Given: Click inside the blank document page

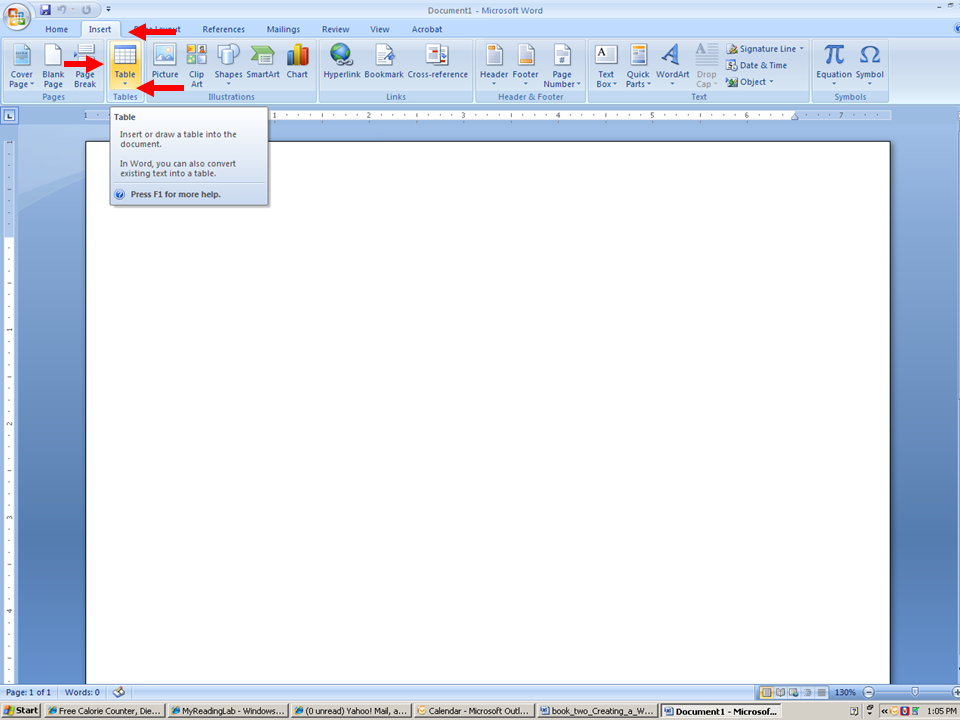Looking at the screenshot, I should (x=487, y=413).
